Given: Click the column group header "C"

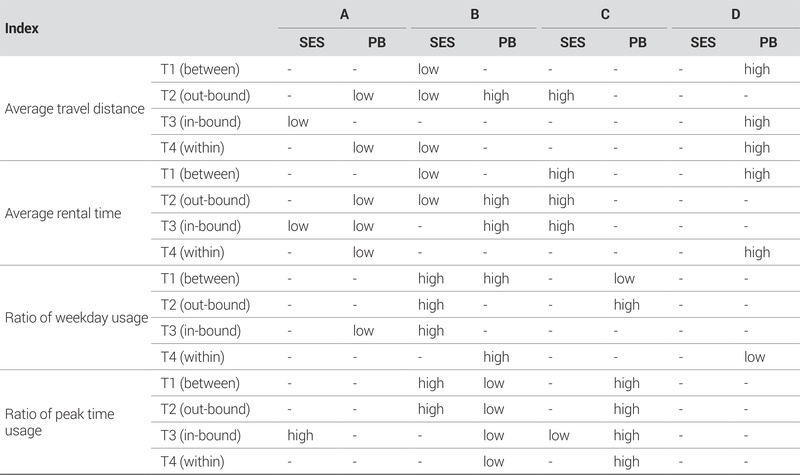Looking at the screenshot, I should 604,15.
